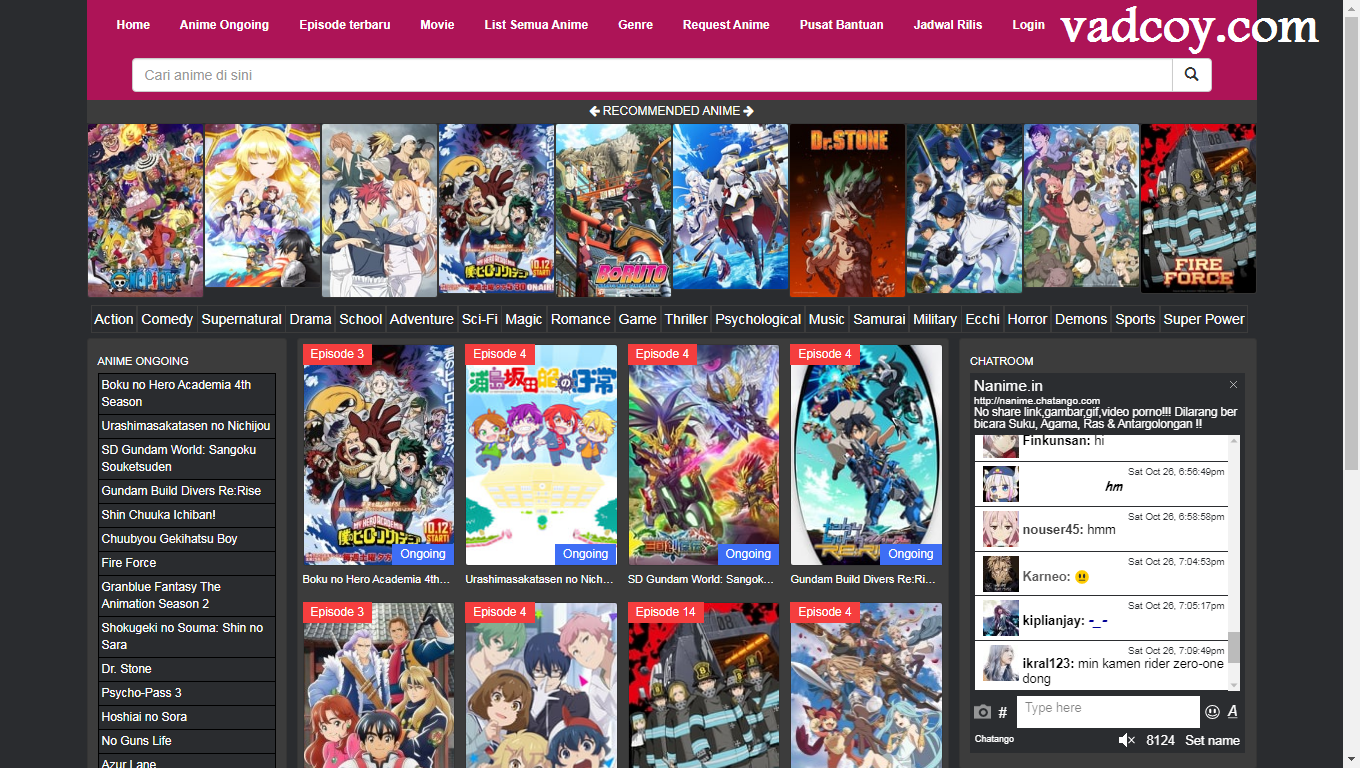Open the Home menu item
This screenshot has width=1360, height=768.
pos(133,25)
